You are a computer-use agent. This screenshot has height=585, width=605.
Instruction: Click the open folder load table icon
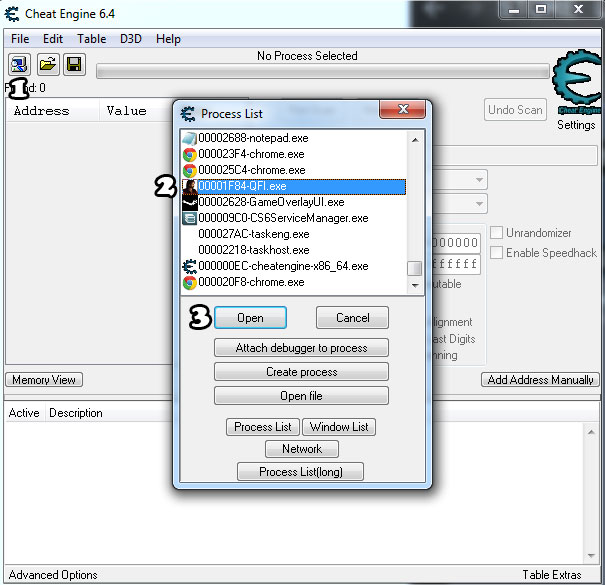(x=48, y=64)
